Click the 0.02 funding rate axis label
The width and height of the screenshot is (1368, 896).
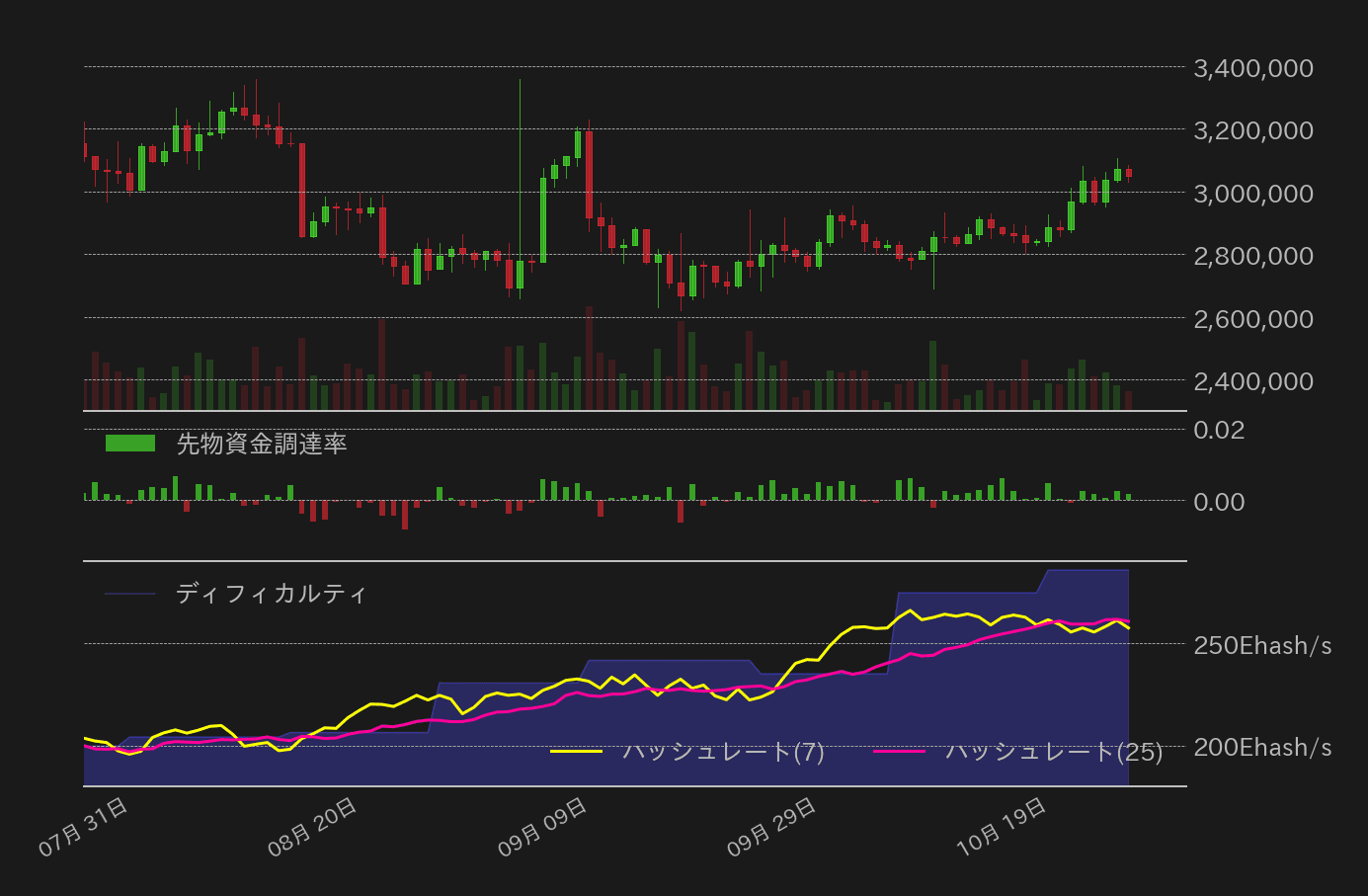(x=1221, y=430)
